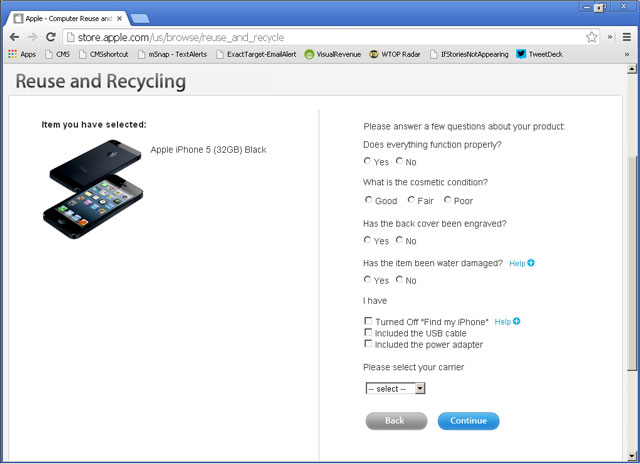Image resolution: width=640 pixels, height=464 pixels.
Task: Bookmark this page with the star icon
Action: (591, 37)
